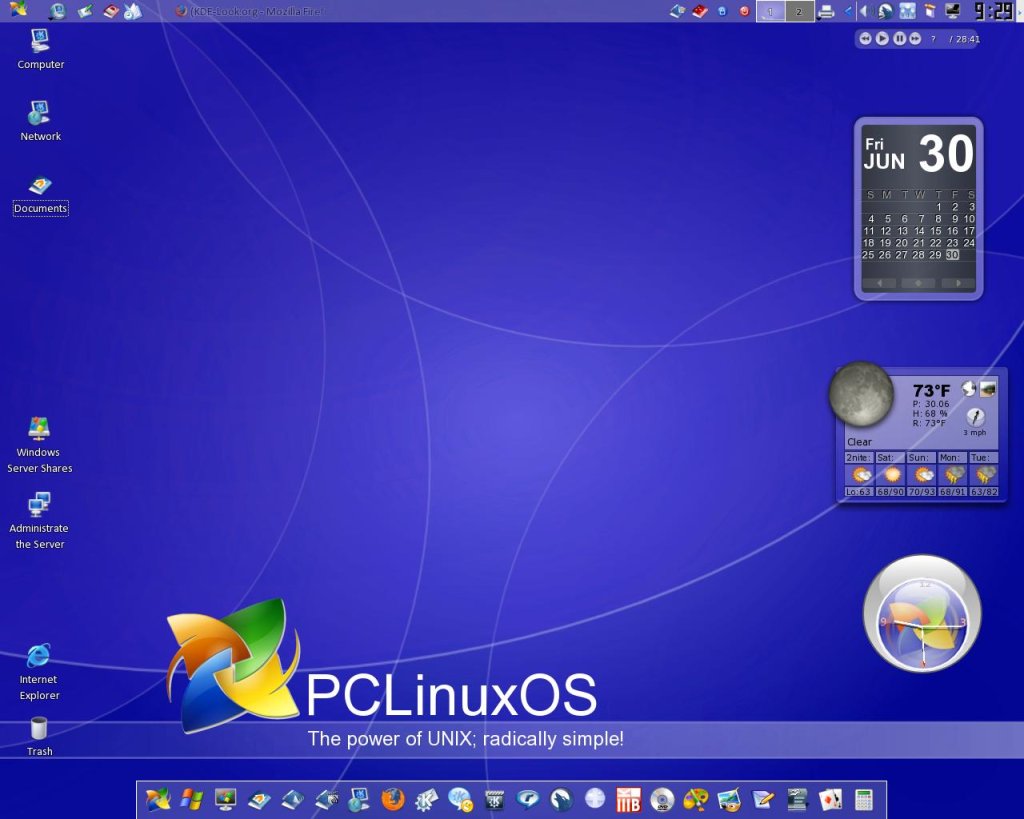
Task: Launch Firefox from the bottom dock
Action: point(393,799)
